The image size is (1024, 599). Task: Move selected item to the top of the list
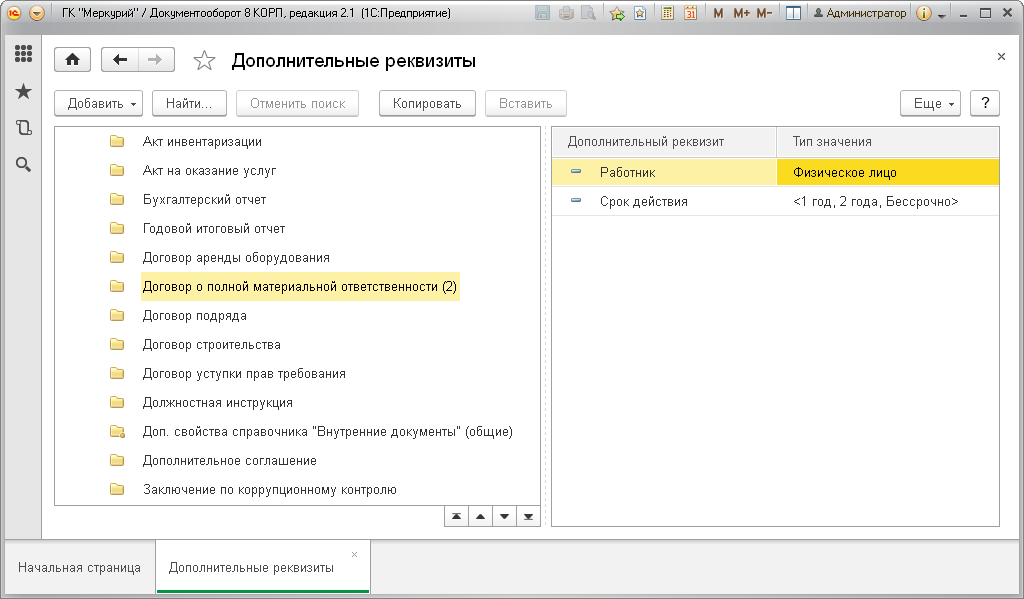[x=456, y=517]
